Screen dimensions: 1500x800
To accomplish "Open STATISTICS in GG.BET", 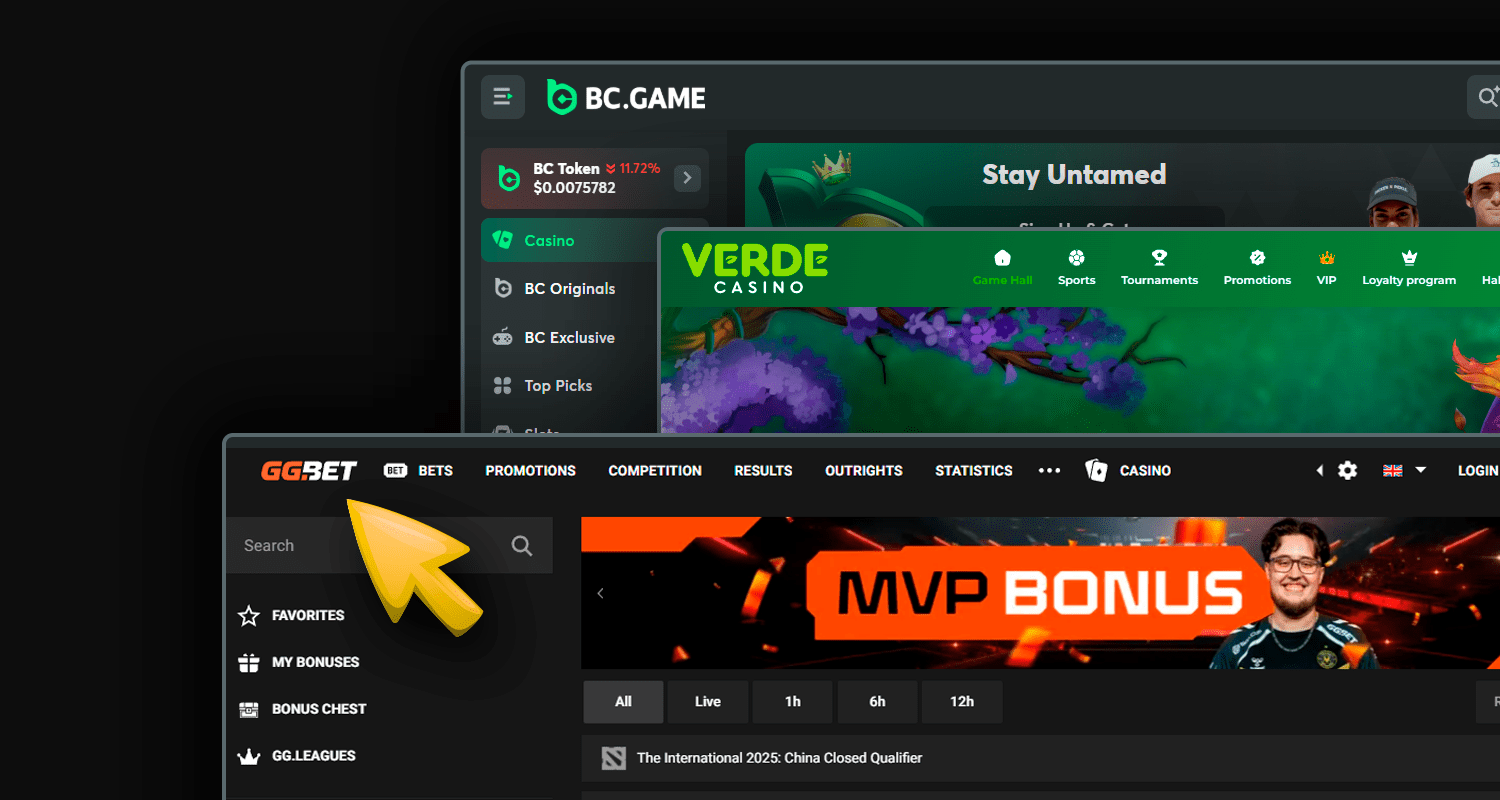I will [x=974, y=471].
